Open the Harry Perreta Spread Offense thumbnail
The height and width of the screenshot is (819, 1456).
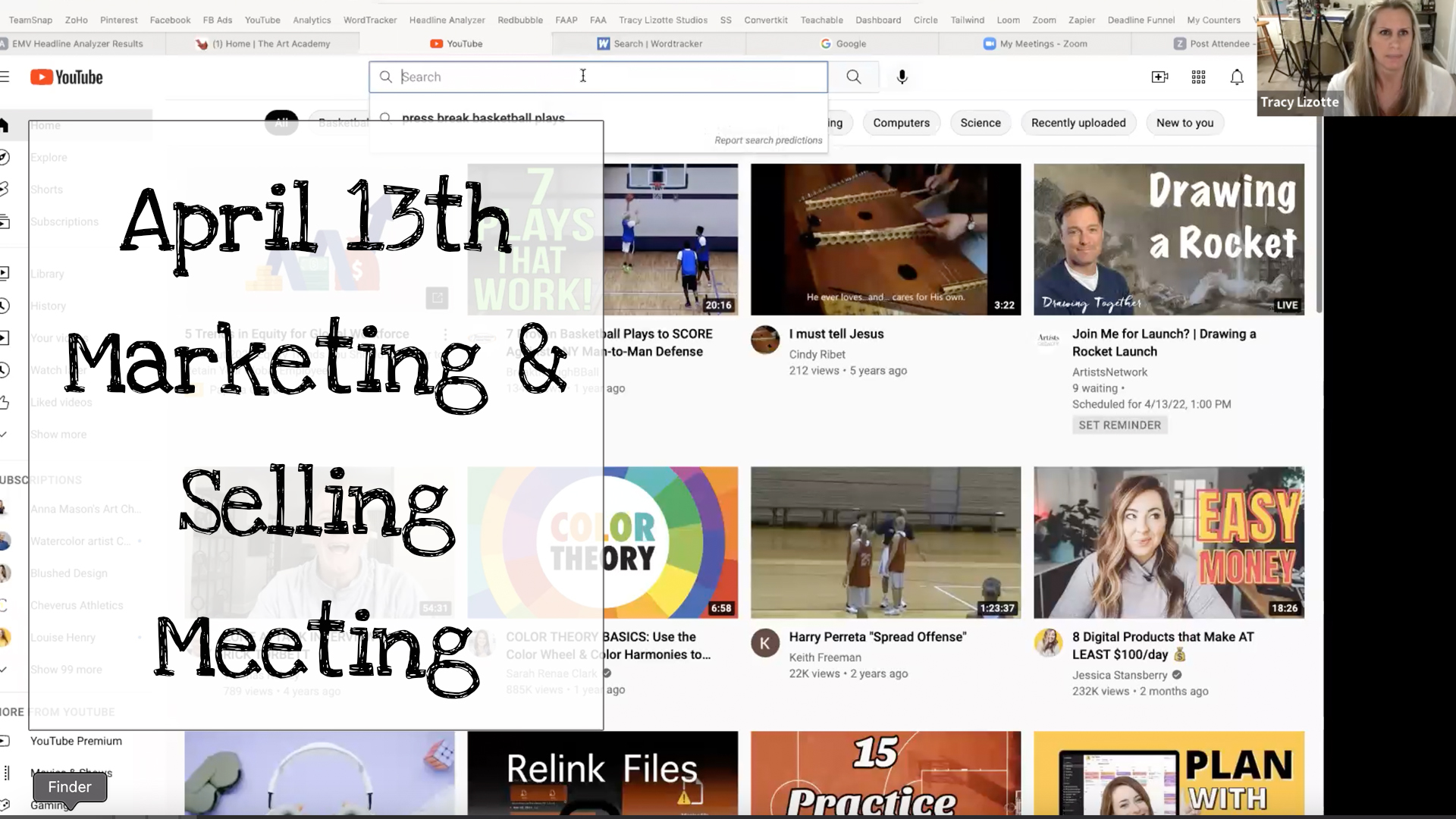coord(885,542)
